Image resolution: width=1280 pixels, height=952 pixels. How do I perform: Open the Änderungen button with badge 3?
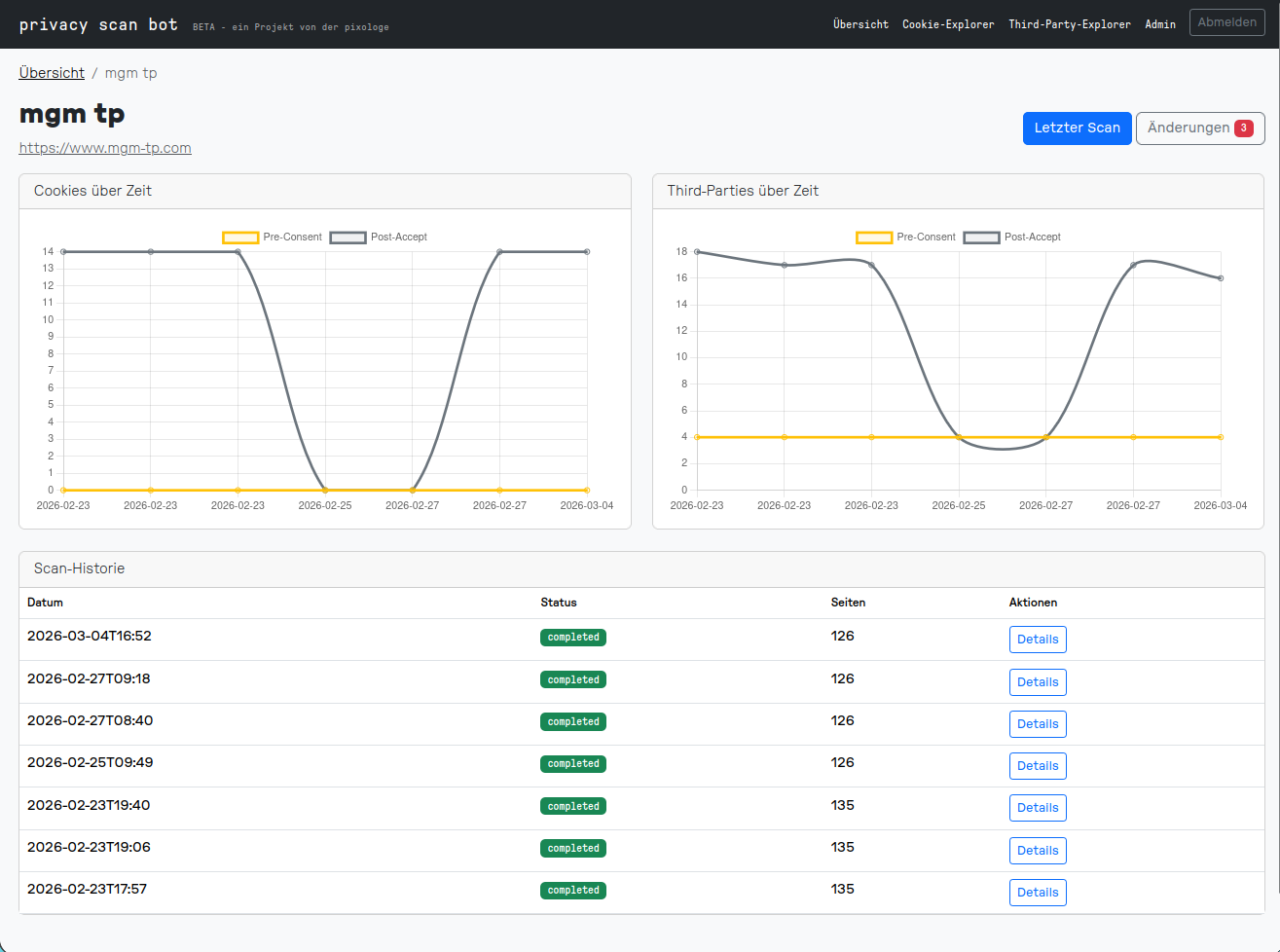[1200, 128]
